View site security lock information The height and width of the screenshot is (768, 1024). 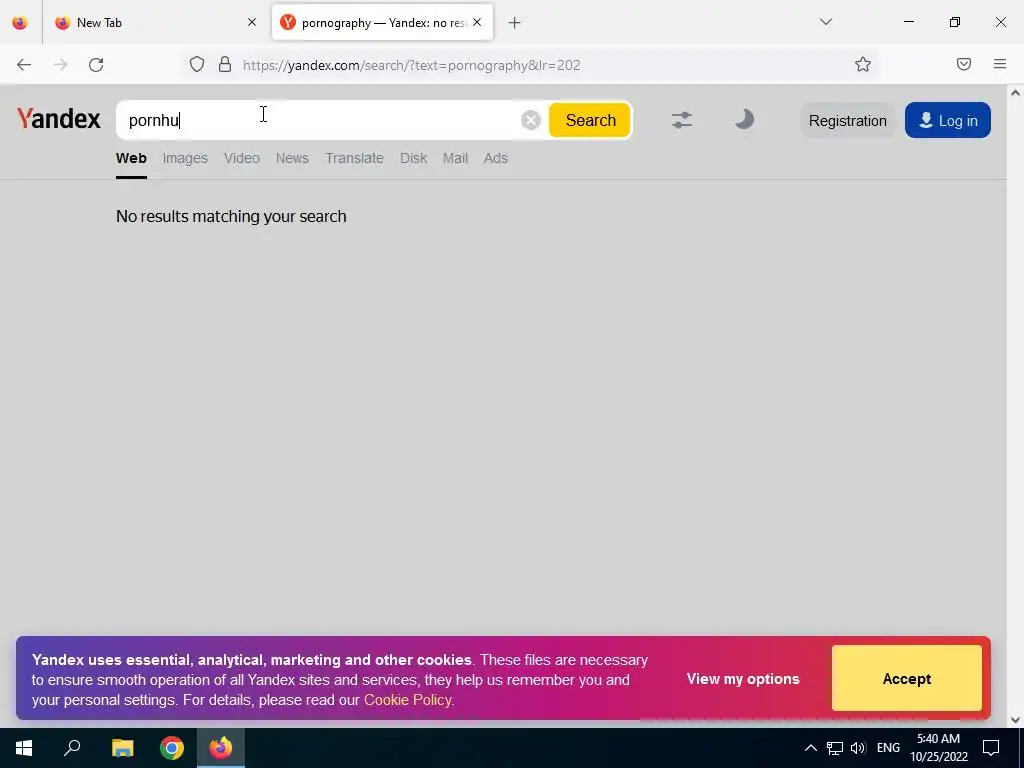tap(225, 65)
